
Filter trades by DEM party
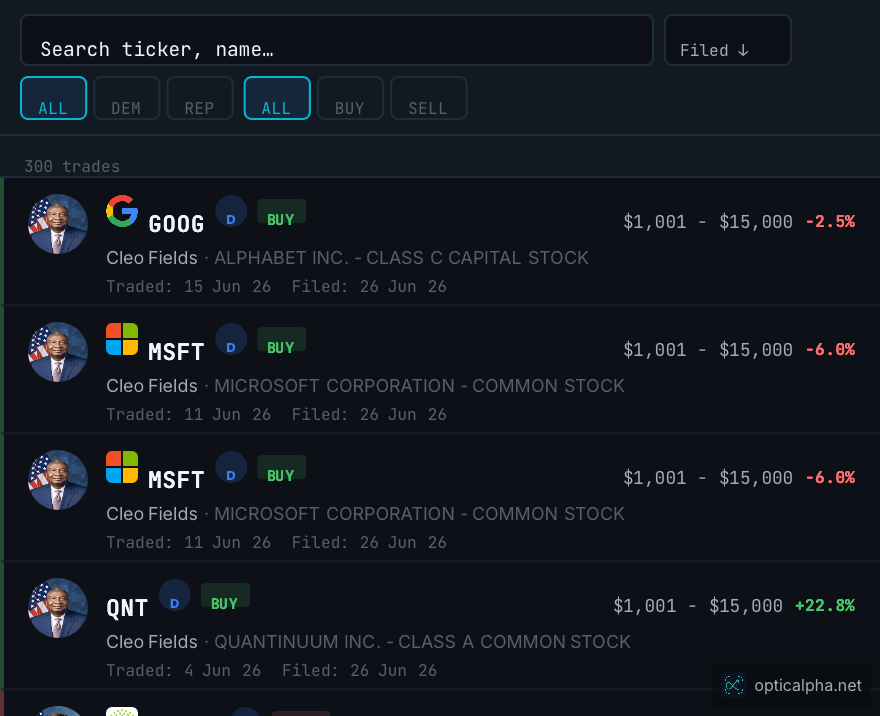tap(126, 98)
